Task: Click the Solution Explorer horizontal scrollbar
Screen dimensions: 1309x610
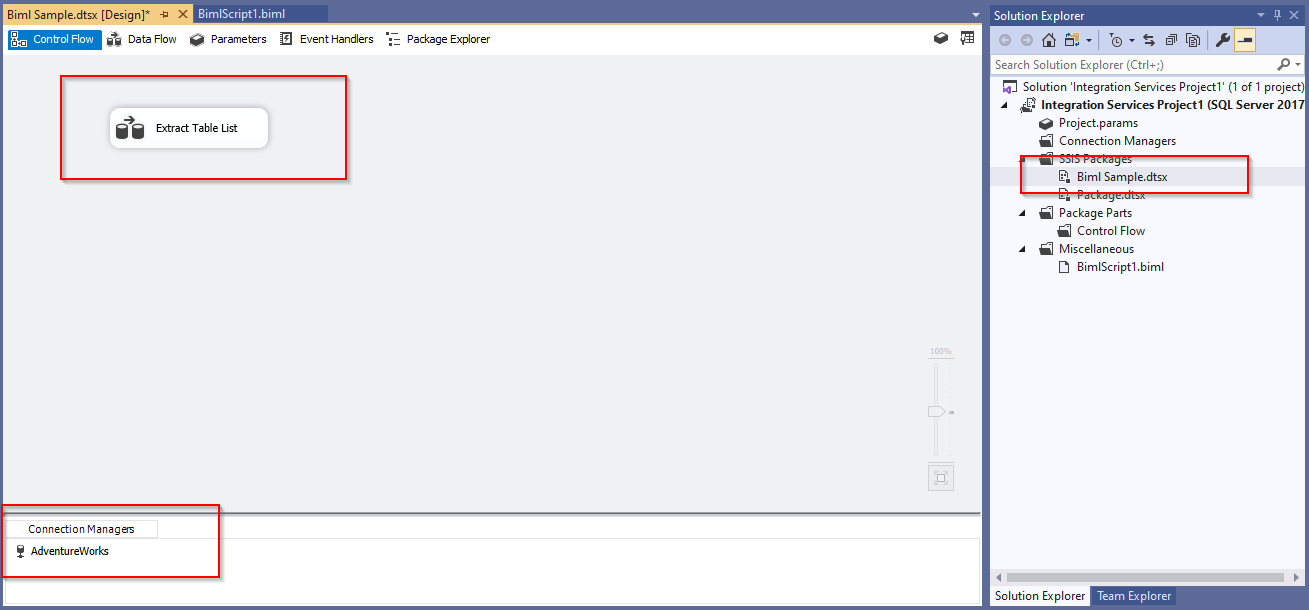Action: click(x=1145, y=577)
